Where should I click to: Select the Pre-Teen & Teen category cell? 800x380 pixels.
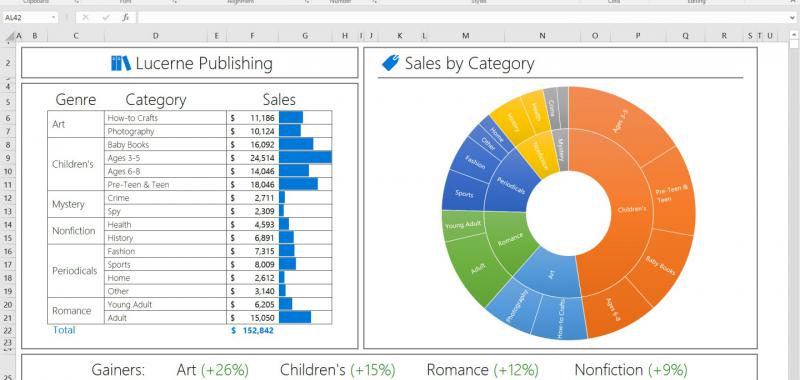coord(165,185)
